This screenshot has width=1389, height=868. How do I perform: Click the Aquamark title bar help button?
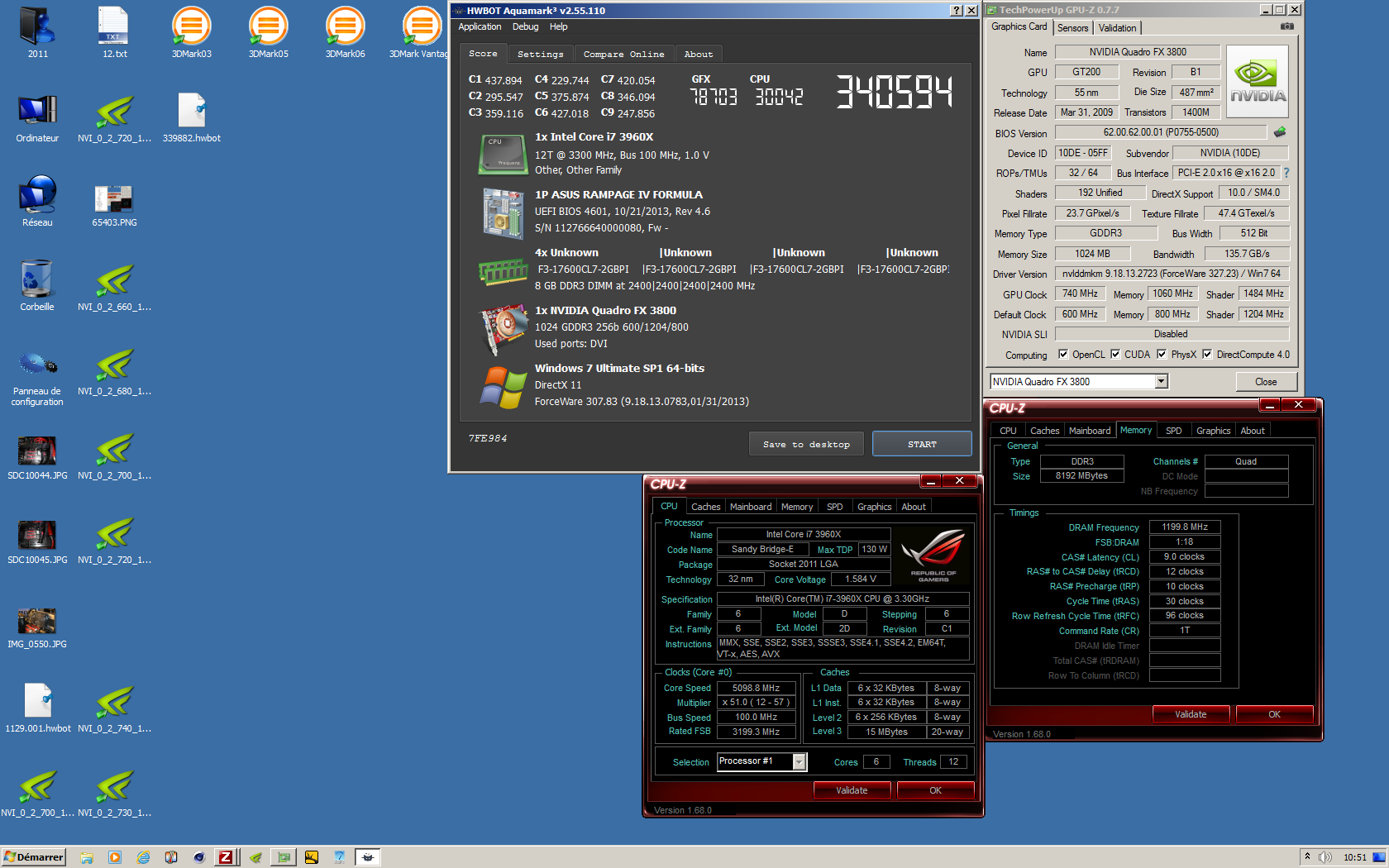click(957, 11)
